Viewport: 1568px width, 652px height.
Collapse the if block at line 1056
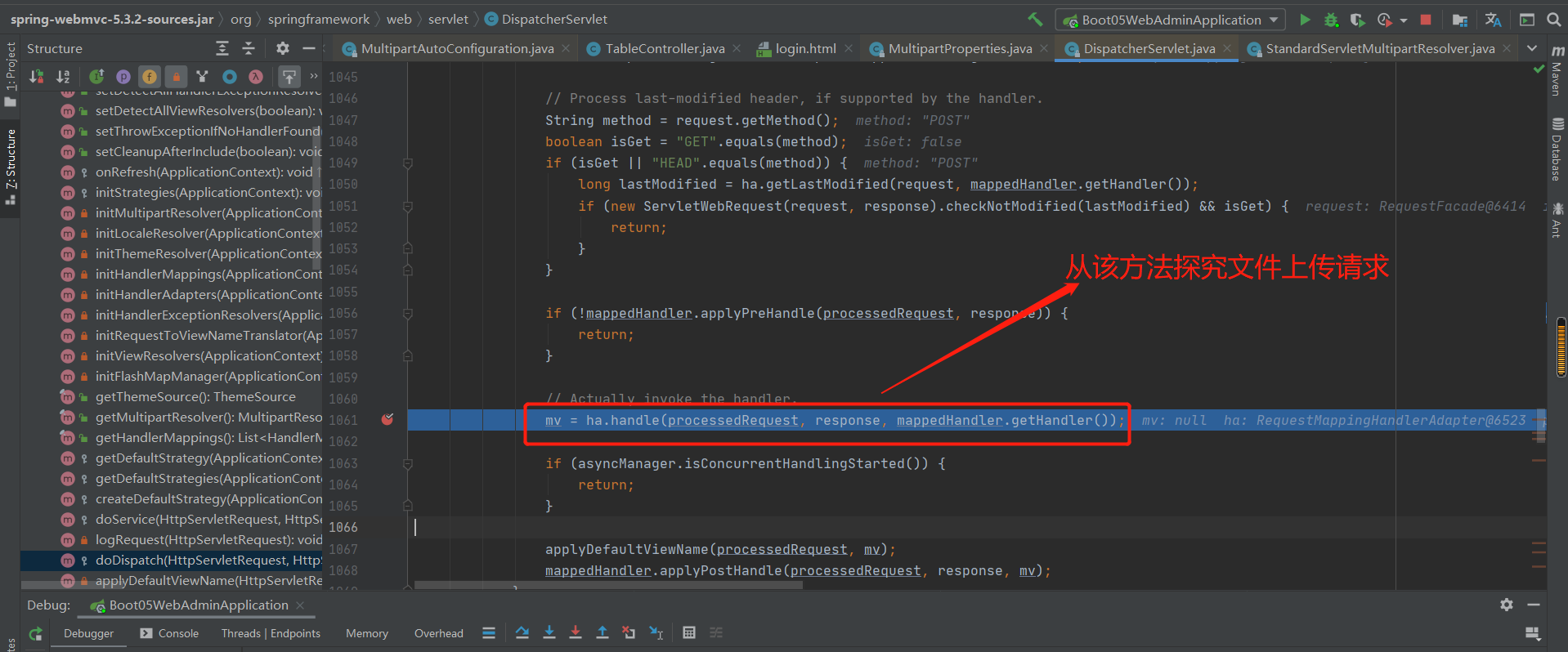[x=408, y=313]
